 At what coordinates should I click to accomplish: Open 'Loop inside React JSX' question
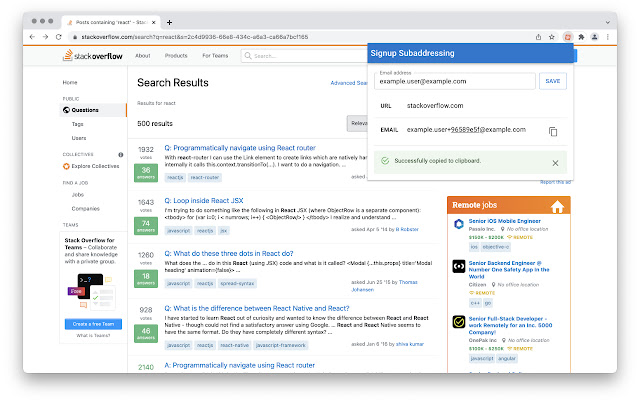coord(204,201)
